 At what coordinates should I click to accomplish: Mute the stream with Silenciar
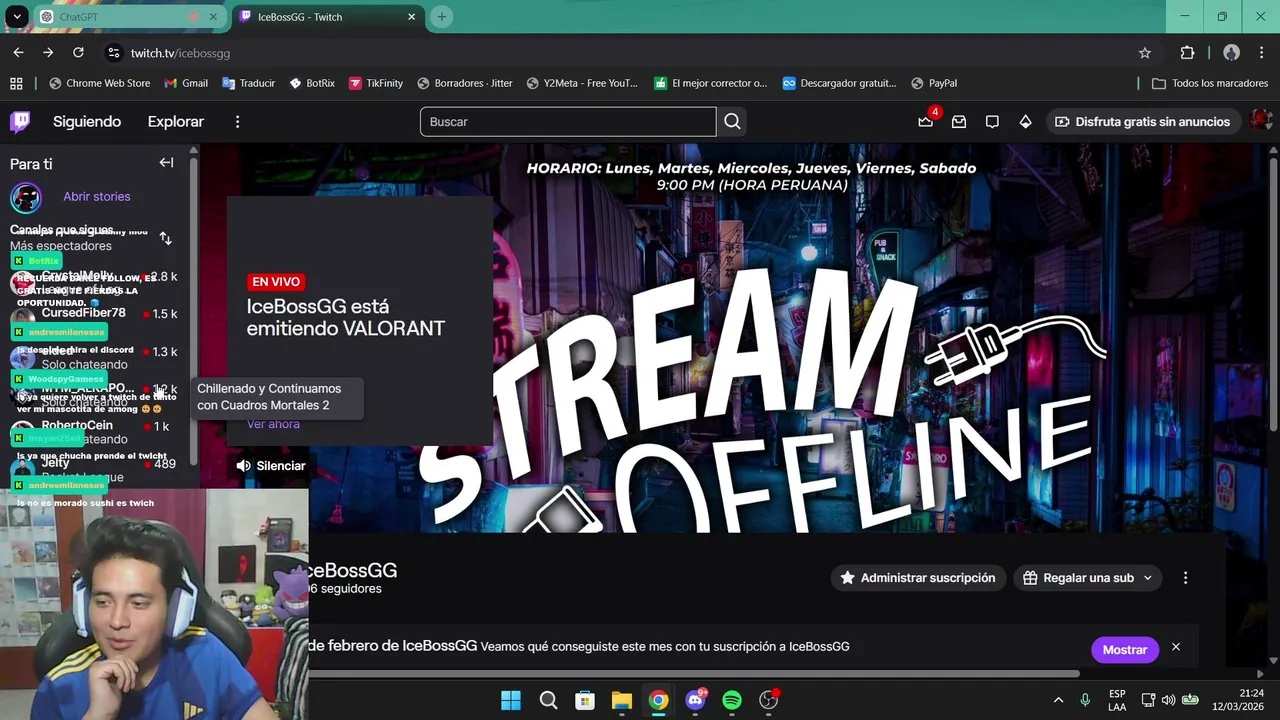271,466
